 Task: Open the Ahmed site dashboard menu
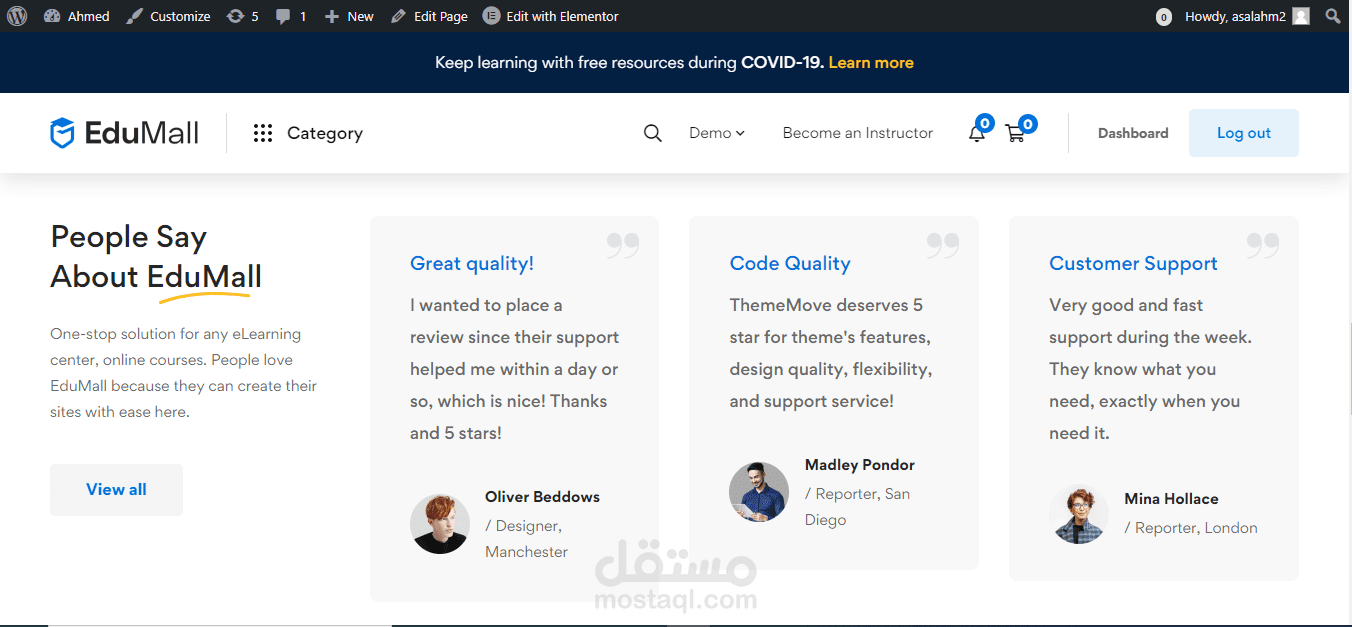pyautogui.click(x=77, y=16)
